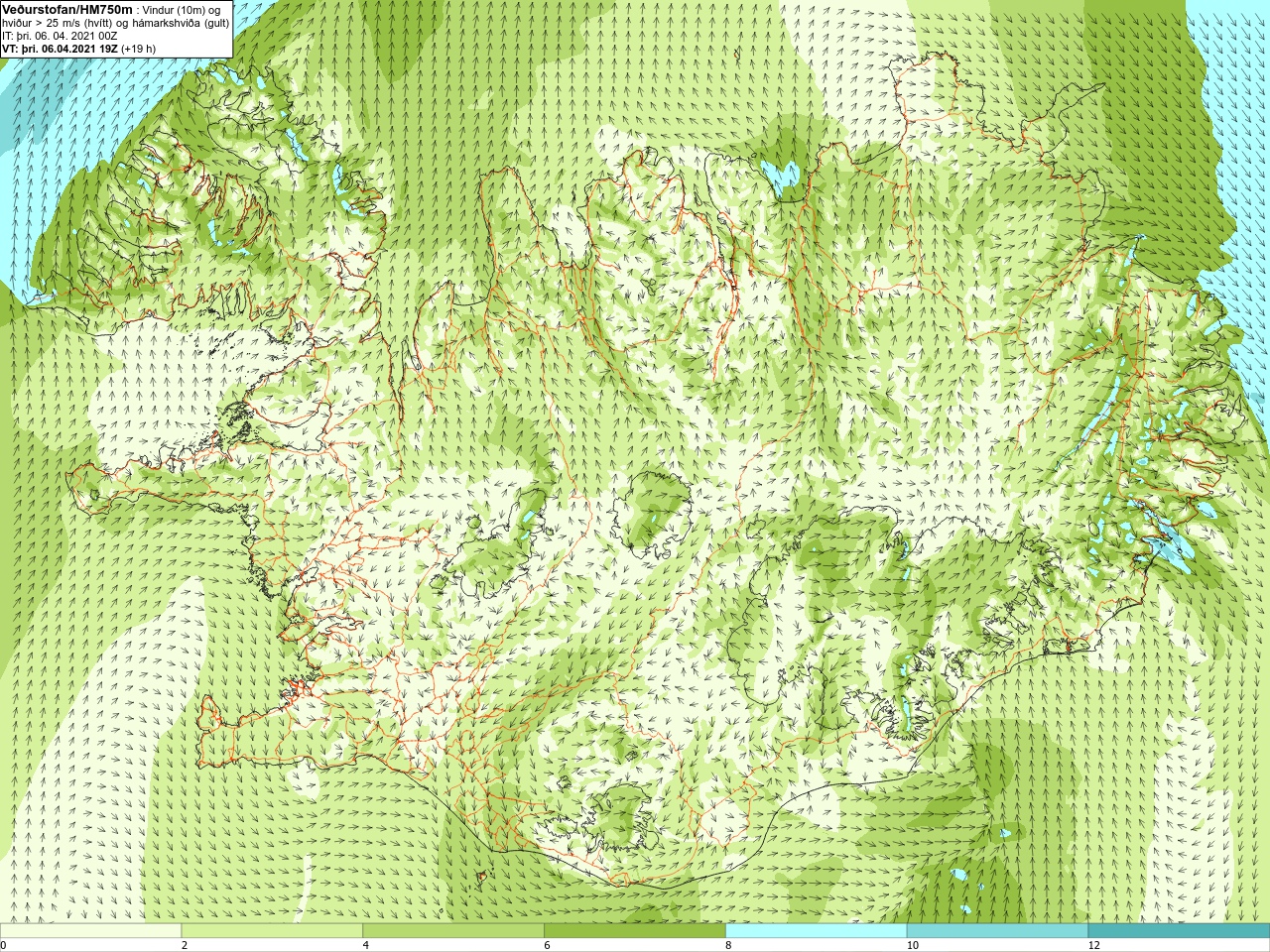Click the Veðurstofan/HM750m title text
1270x952 pixels.
67,9
